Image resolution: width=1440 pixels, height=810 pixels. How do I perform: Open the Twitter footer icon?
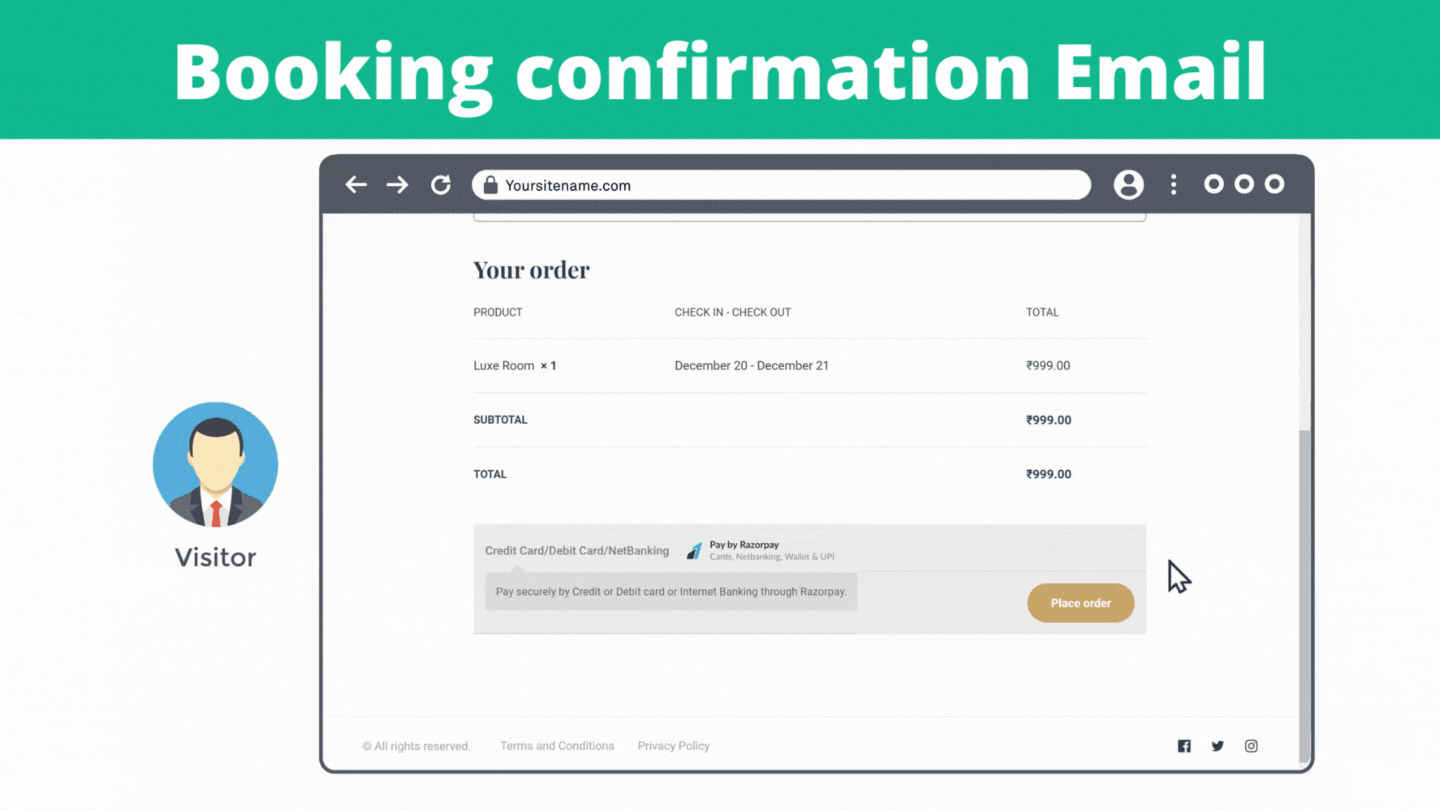(x=1217, y=746)
